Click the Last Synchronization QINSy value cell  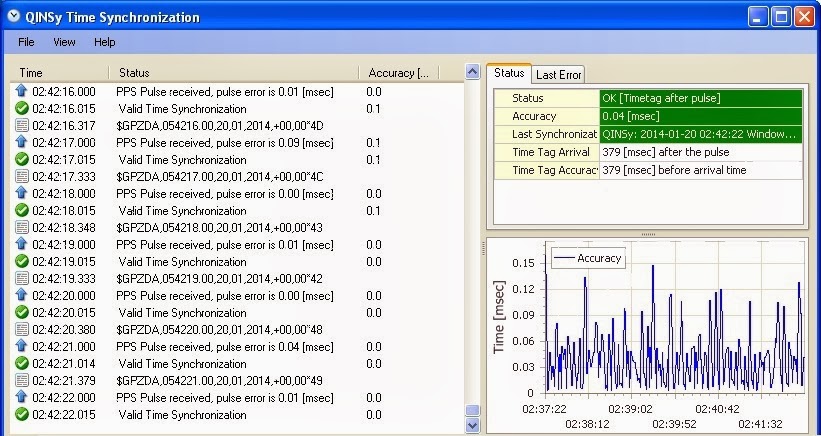tap(701, 134)
